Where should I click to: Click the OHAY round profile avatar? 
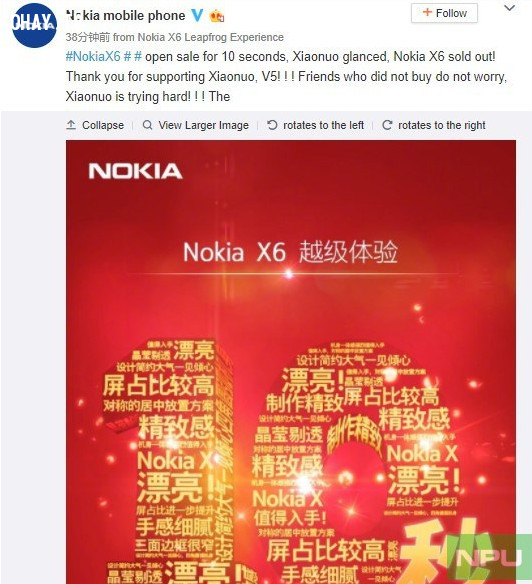click(x=34, y=25)
